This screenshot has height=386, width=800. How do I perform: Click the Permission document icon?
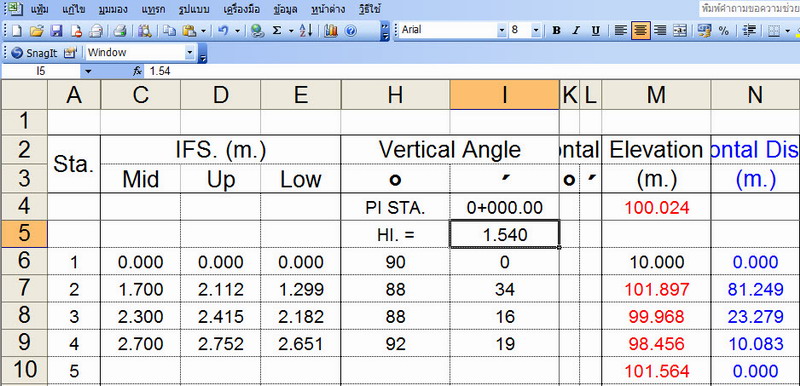(x=77, y=31)
